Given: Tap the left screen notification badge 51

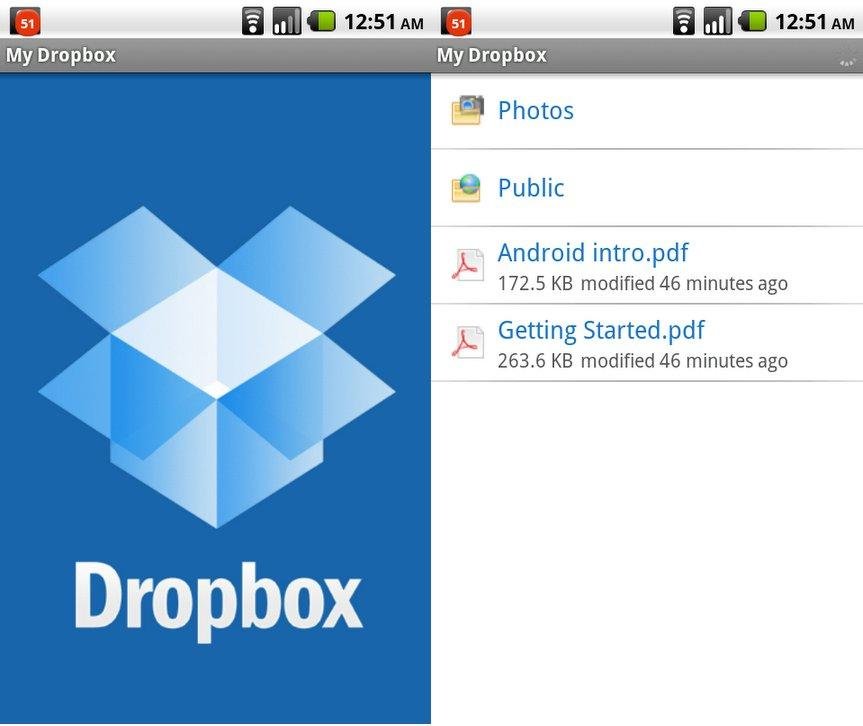Looking at the screenshot, I should pos(25,22).
